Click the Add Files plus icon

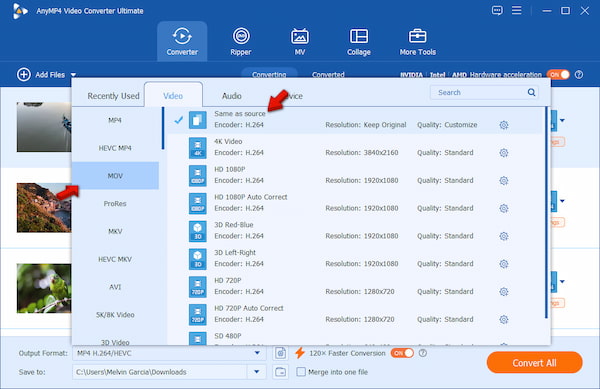pos(24,75)
